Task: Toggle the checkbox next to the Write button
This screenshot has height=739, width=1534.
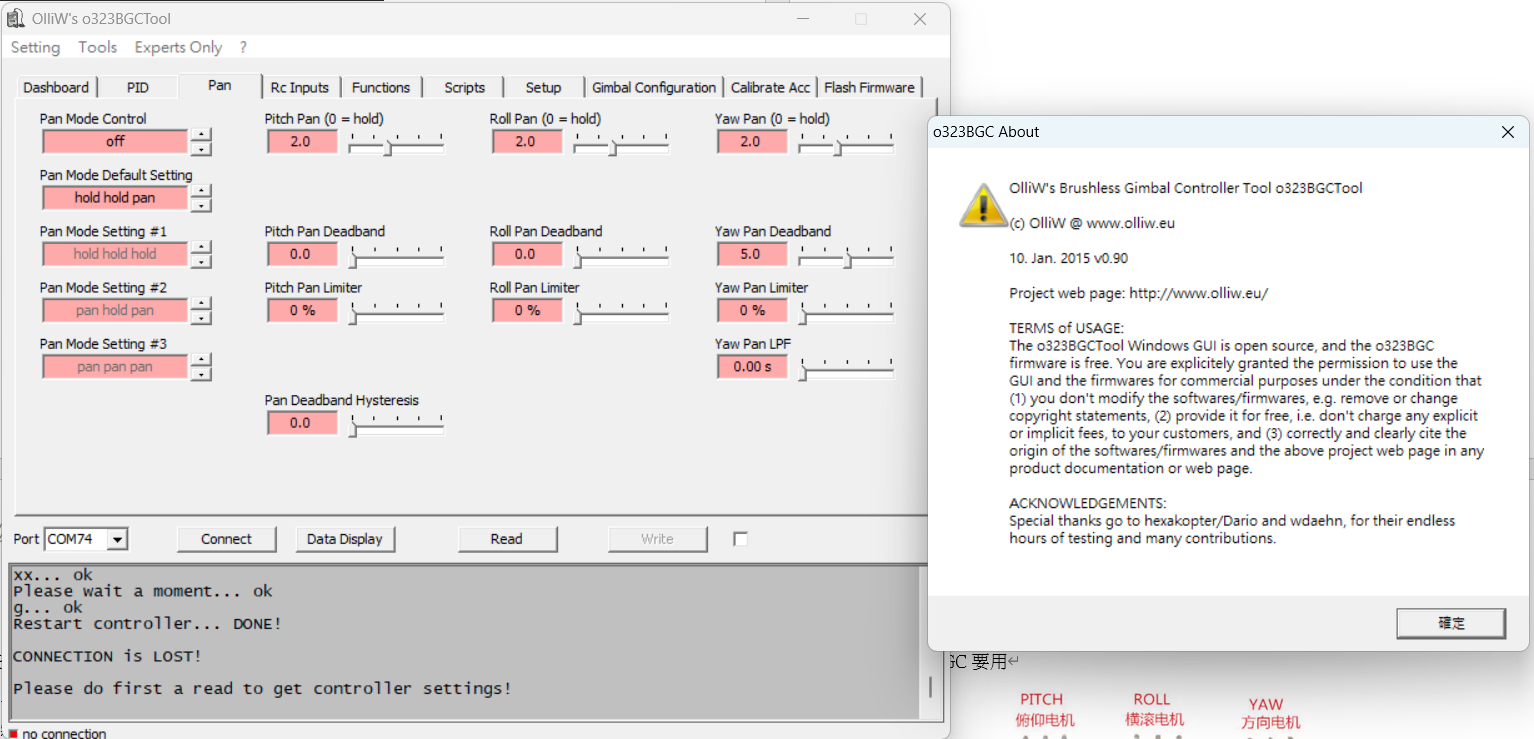Action: [x=740, y=539]
